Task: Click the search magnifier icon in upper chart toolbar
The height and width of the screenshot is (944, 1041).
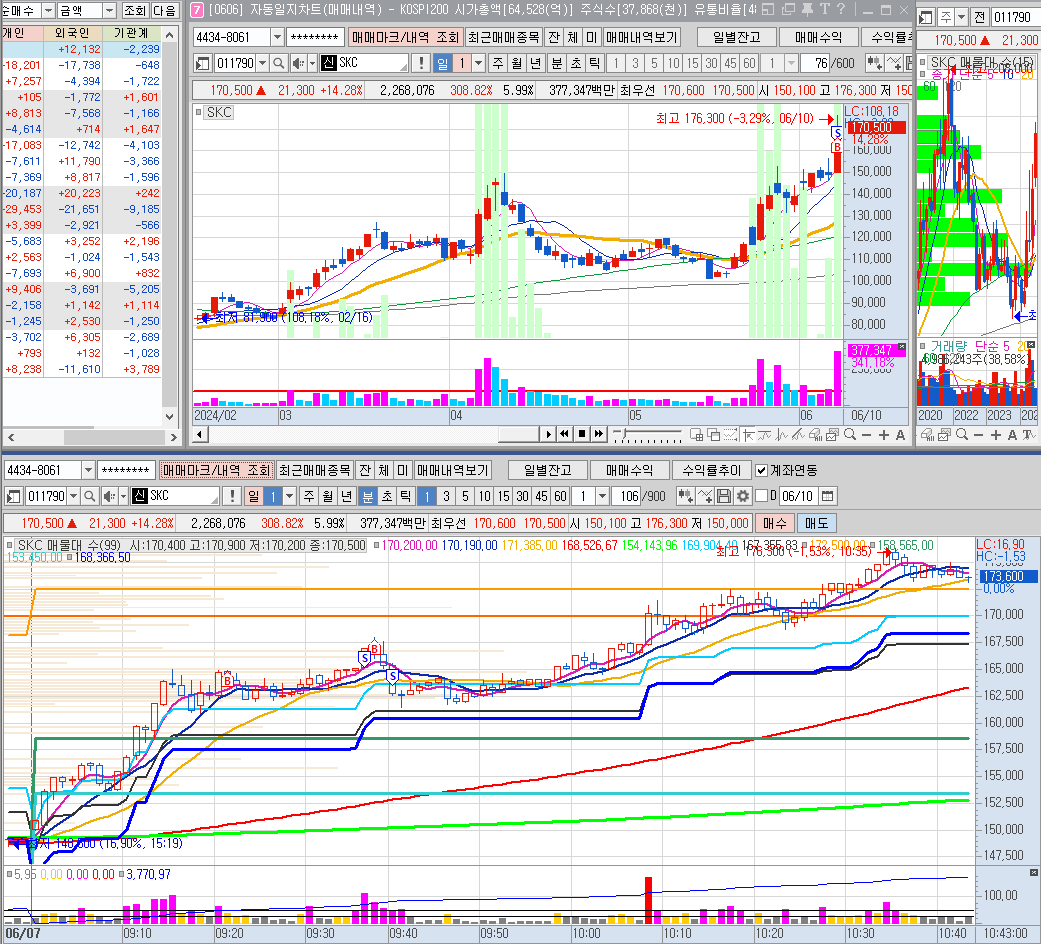Action: (x=279, y=63)
